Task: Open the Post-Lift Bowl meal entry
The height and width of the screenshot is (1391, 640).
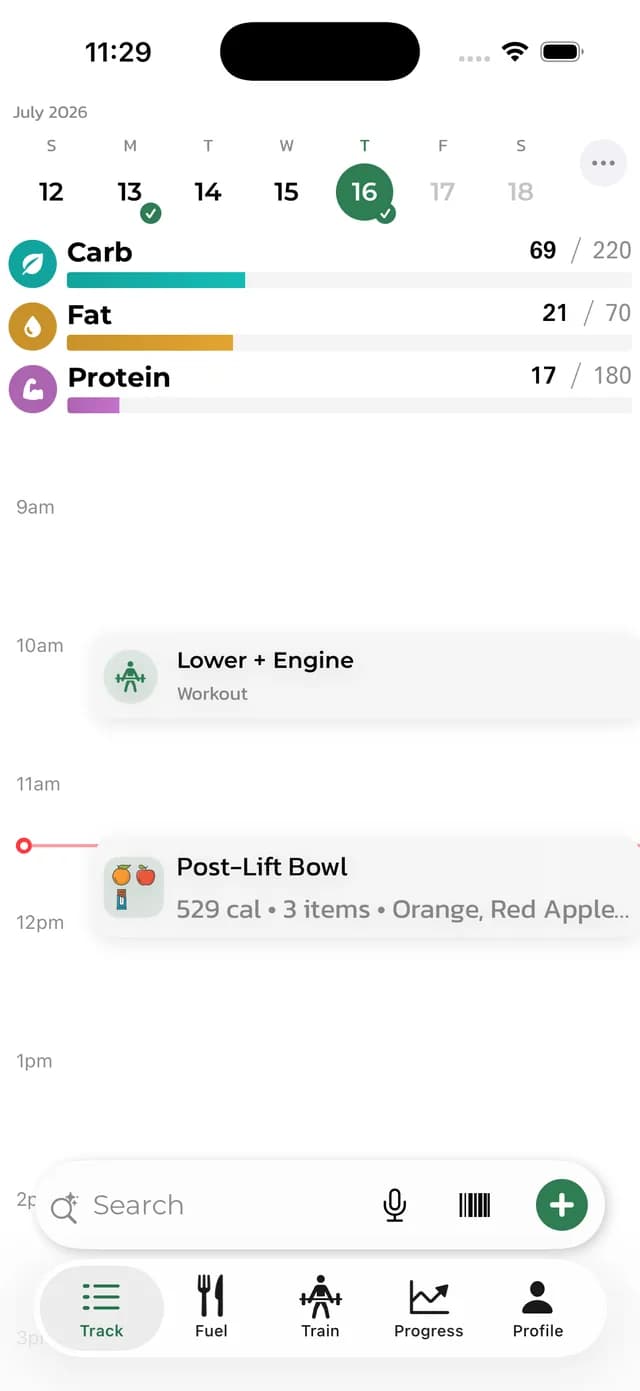Action: coord(365,887)
